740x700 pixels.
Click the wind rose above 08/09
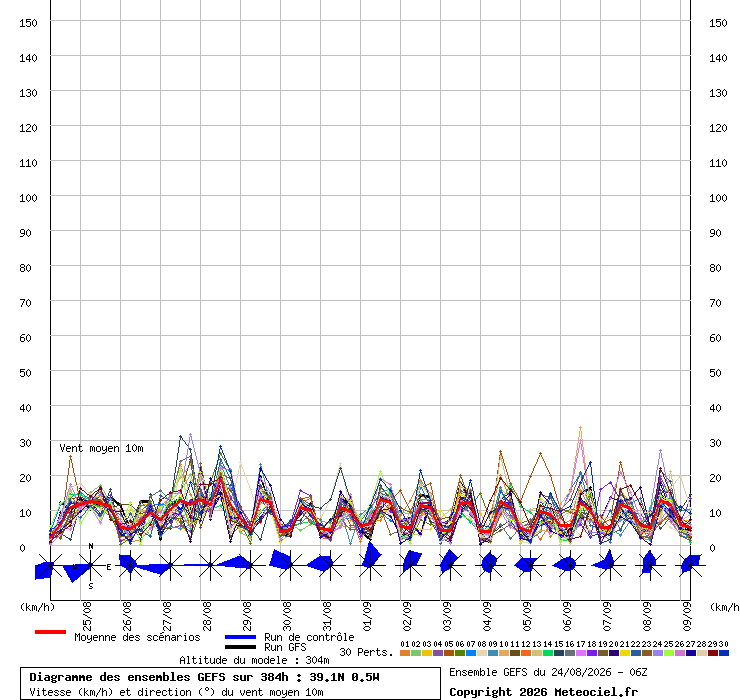click(650, 565)
